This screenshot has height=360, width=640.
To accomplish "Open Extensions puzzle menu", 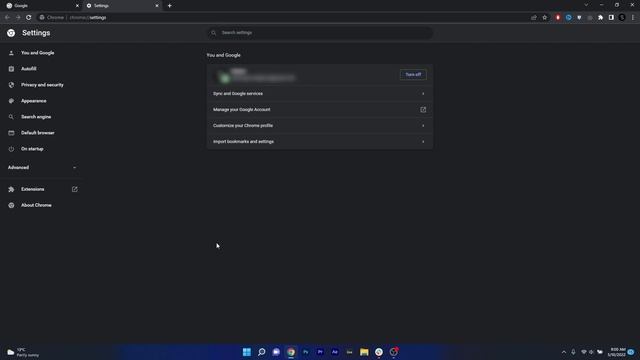I will pos(600,18).
